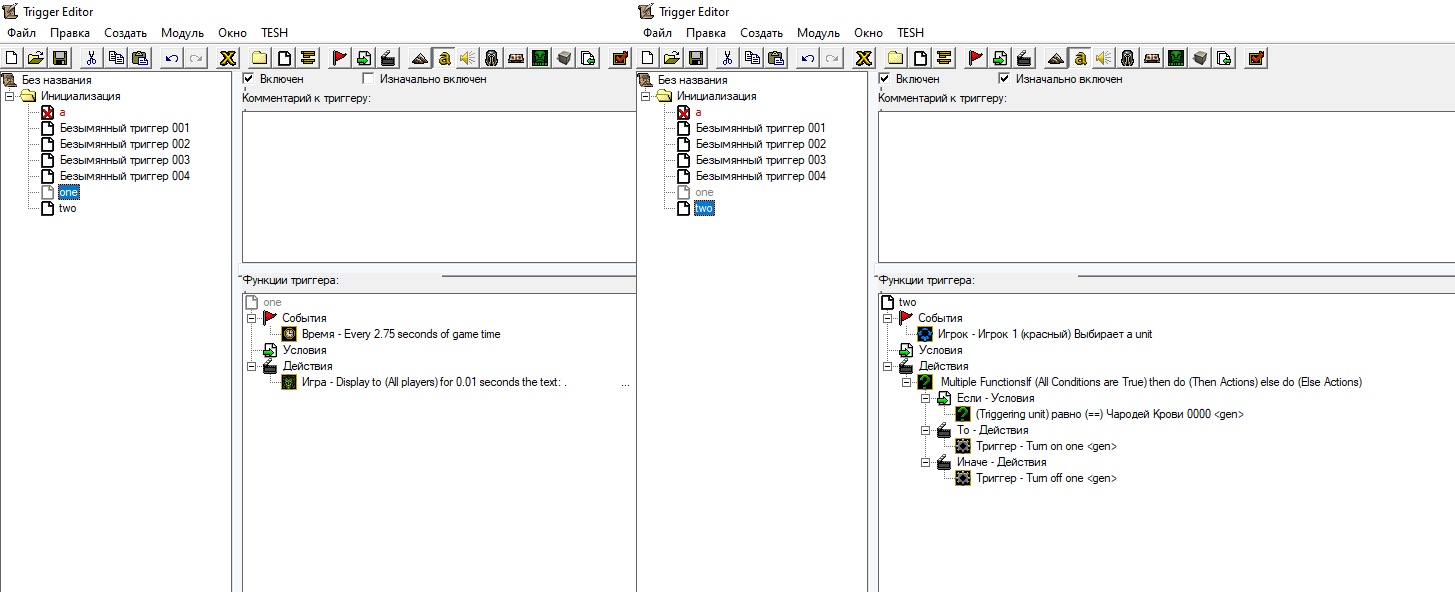
Task: Select trigger 'two' in left window tree
Action: [67, 208]
